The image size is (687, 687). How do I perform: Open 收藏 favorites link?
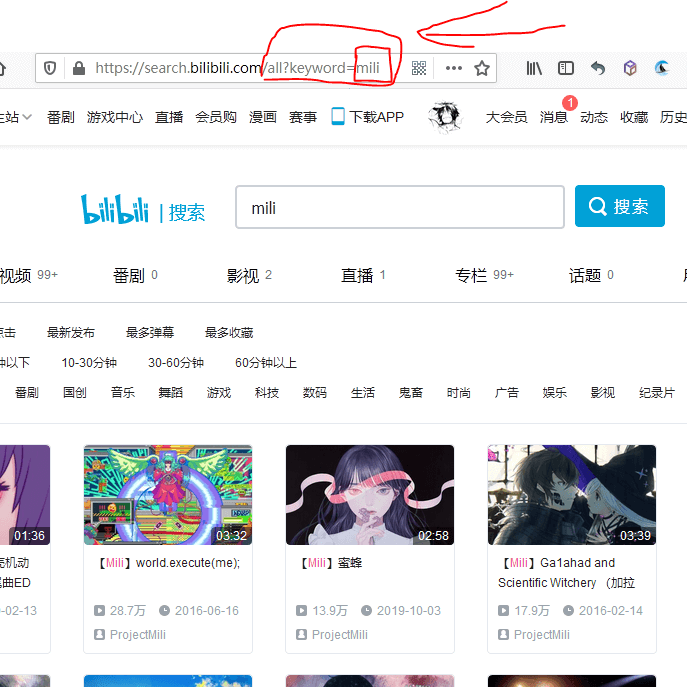634,117
